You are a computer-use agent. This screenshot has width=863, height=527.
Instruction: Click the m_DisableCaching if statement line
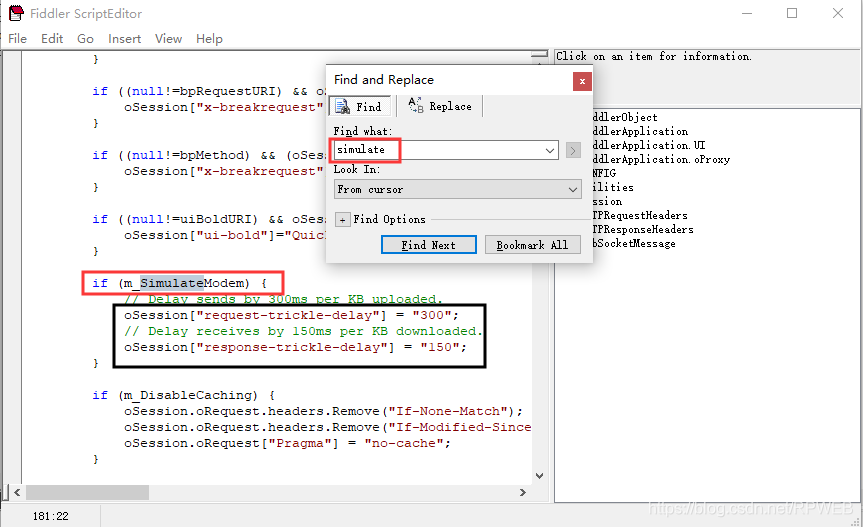184,395
